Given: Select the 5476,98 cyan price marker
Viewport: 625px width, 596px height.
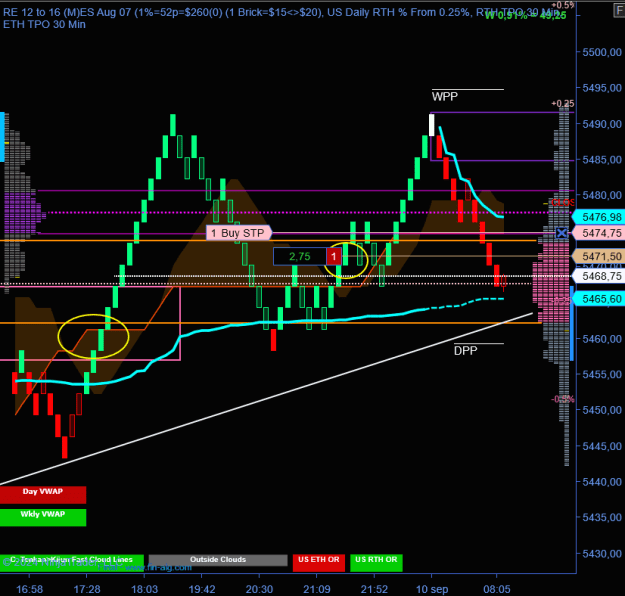Looking at the screenshot, I should pos(599,217).
